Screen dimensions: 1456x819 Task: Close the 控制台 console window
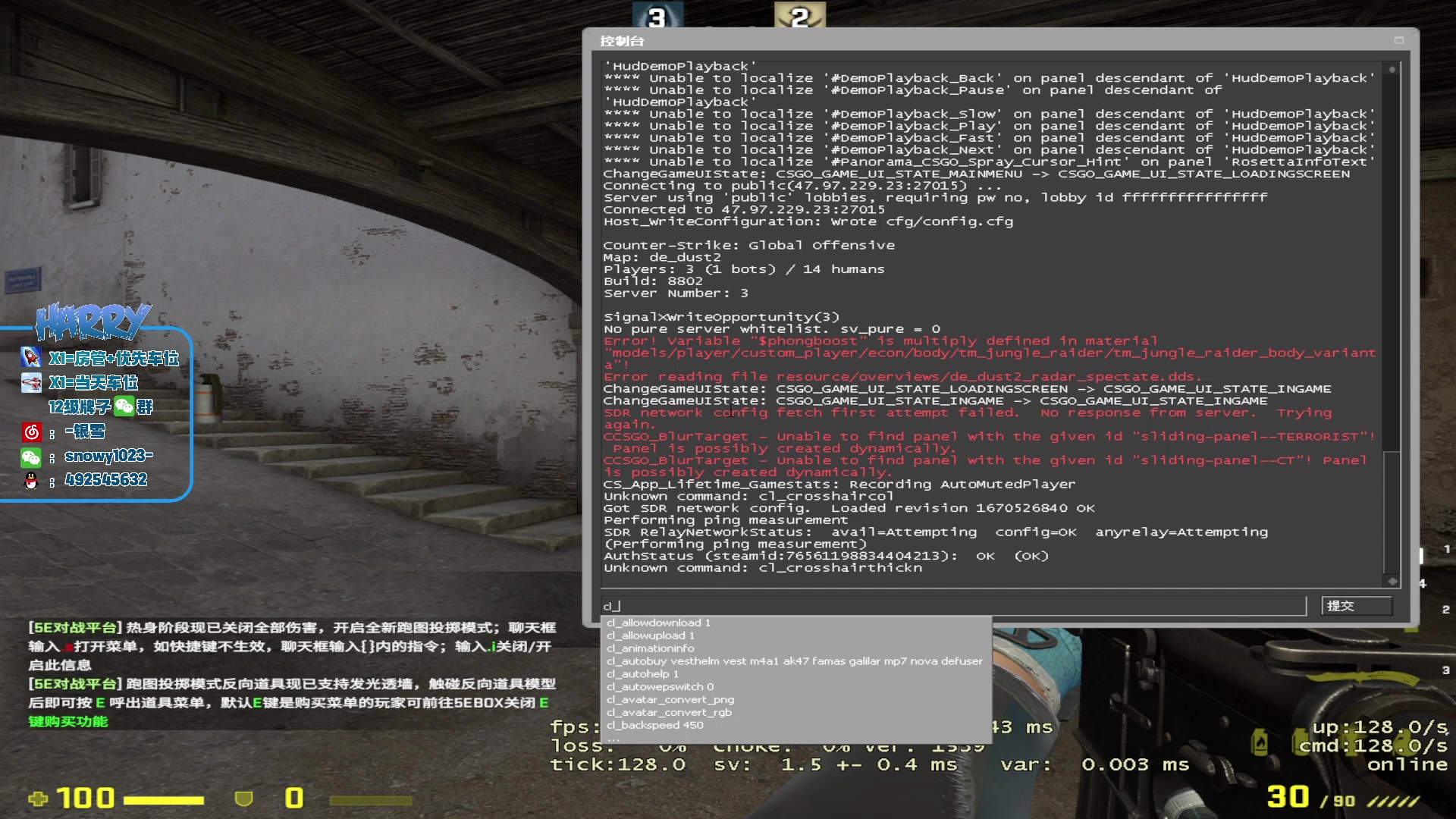[1398, 40]
